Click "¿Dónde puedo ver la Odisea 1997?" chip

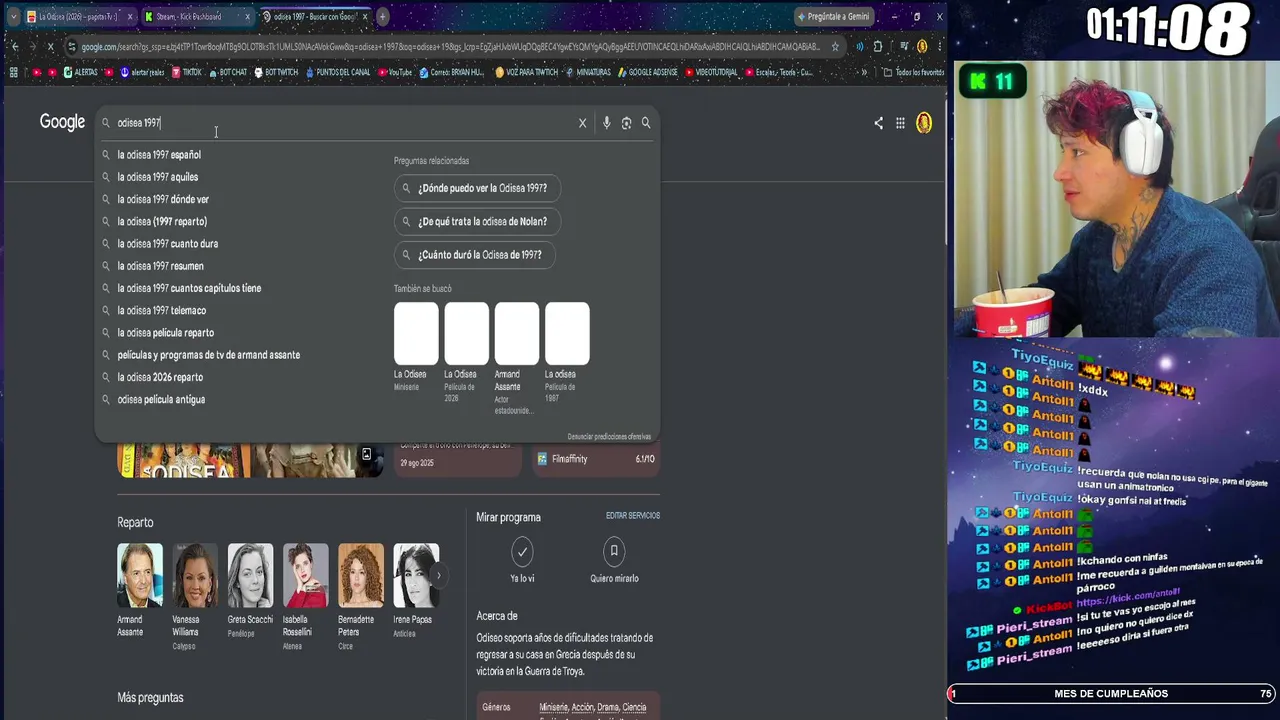477,188
